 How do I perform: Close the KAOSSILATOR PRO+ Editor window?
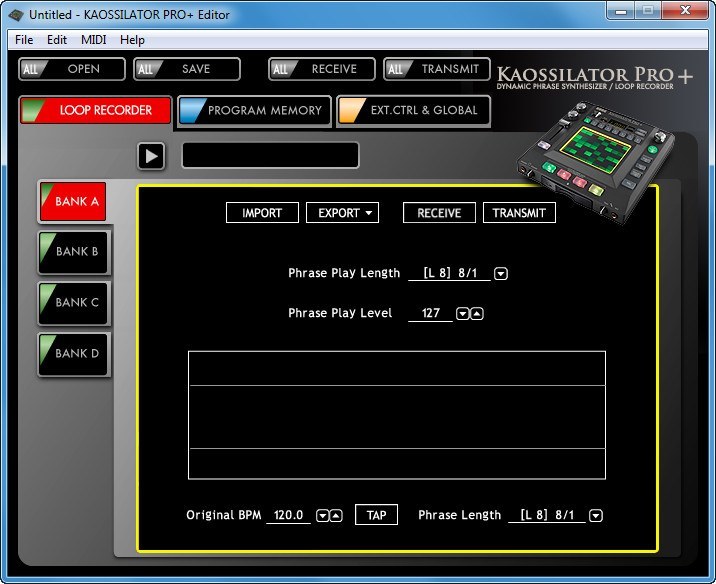click(x=685, y=11)
